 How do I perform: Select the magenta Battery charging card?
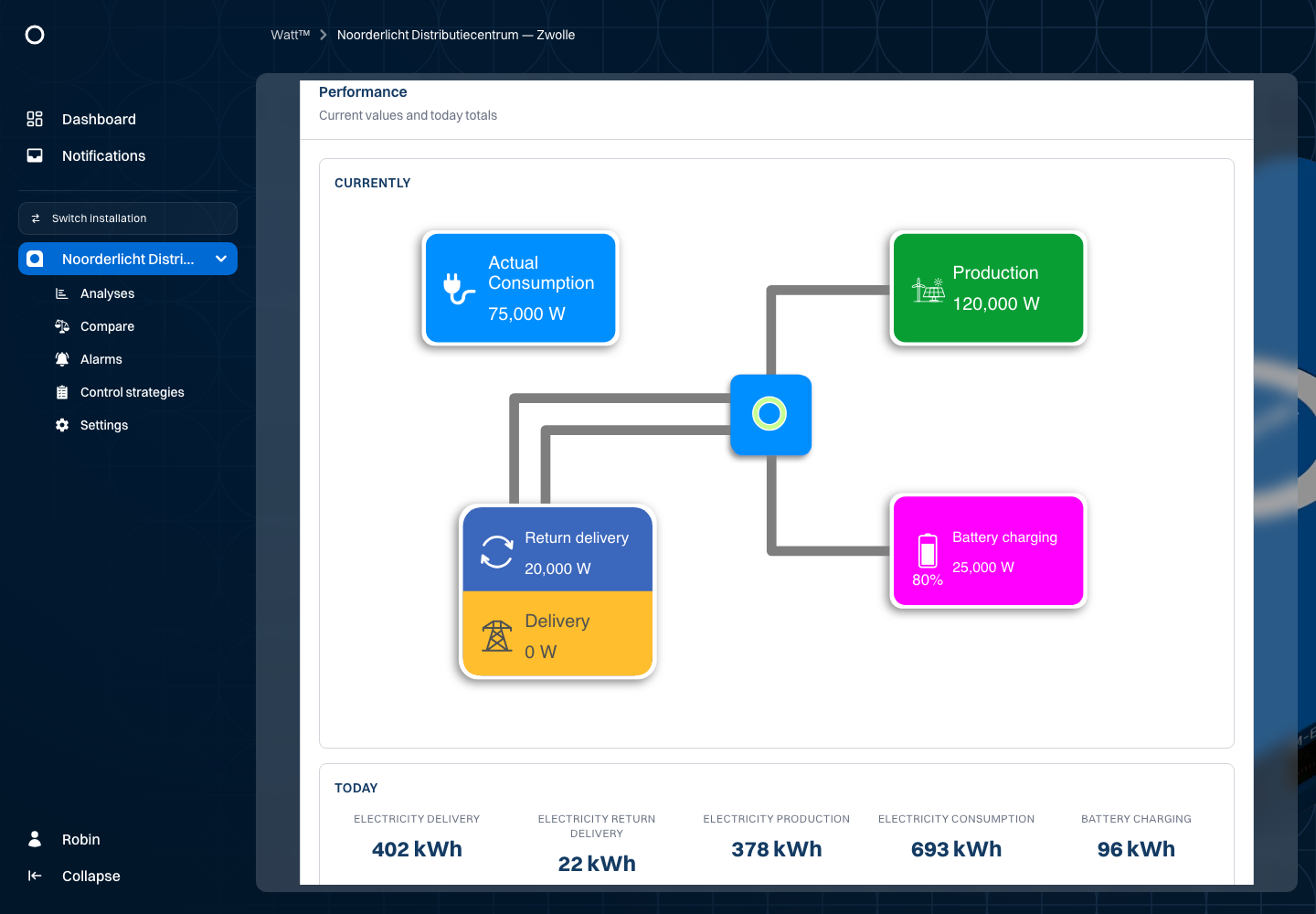(x=988, y=551)
